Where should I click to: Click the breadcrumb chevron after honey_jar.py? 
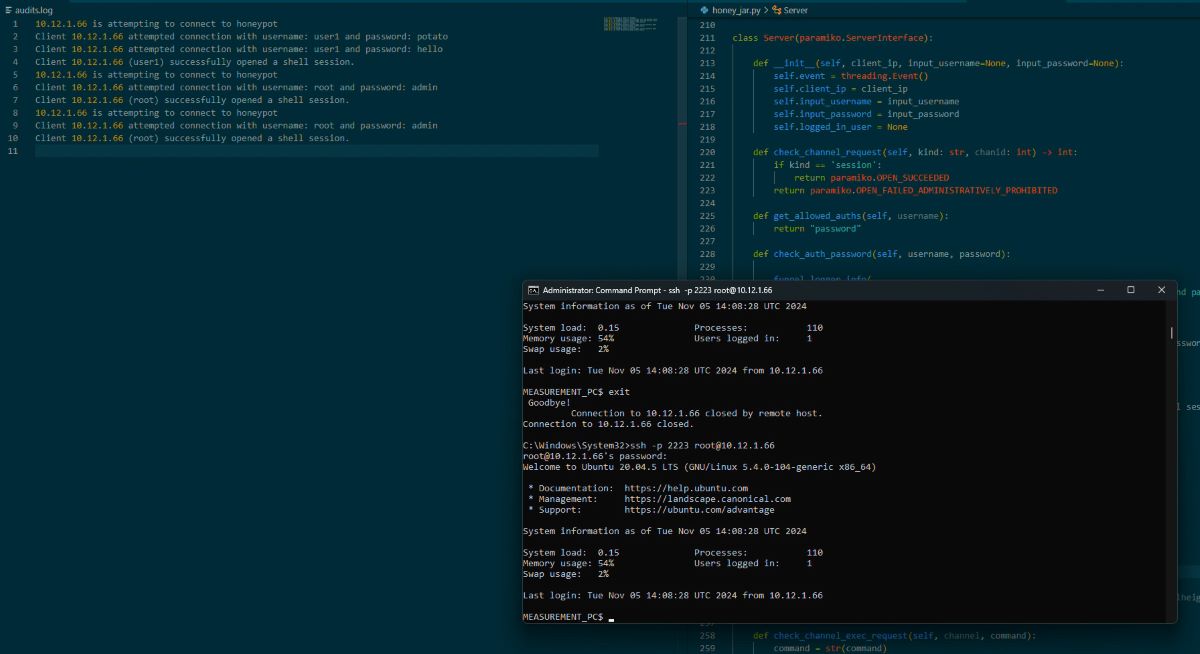pos(765,10)
